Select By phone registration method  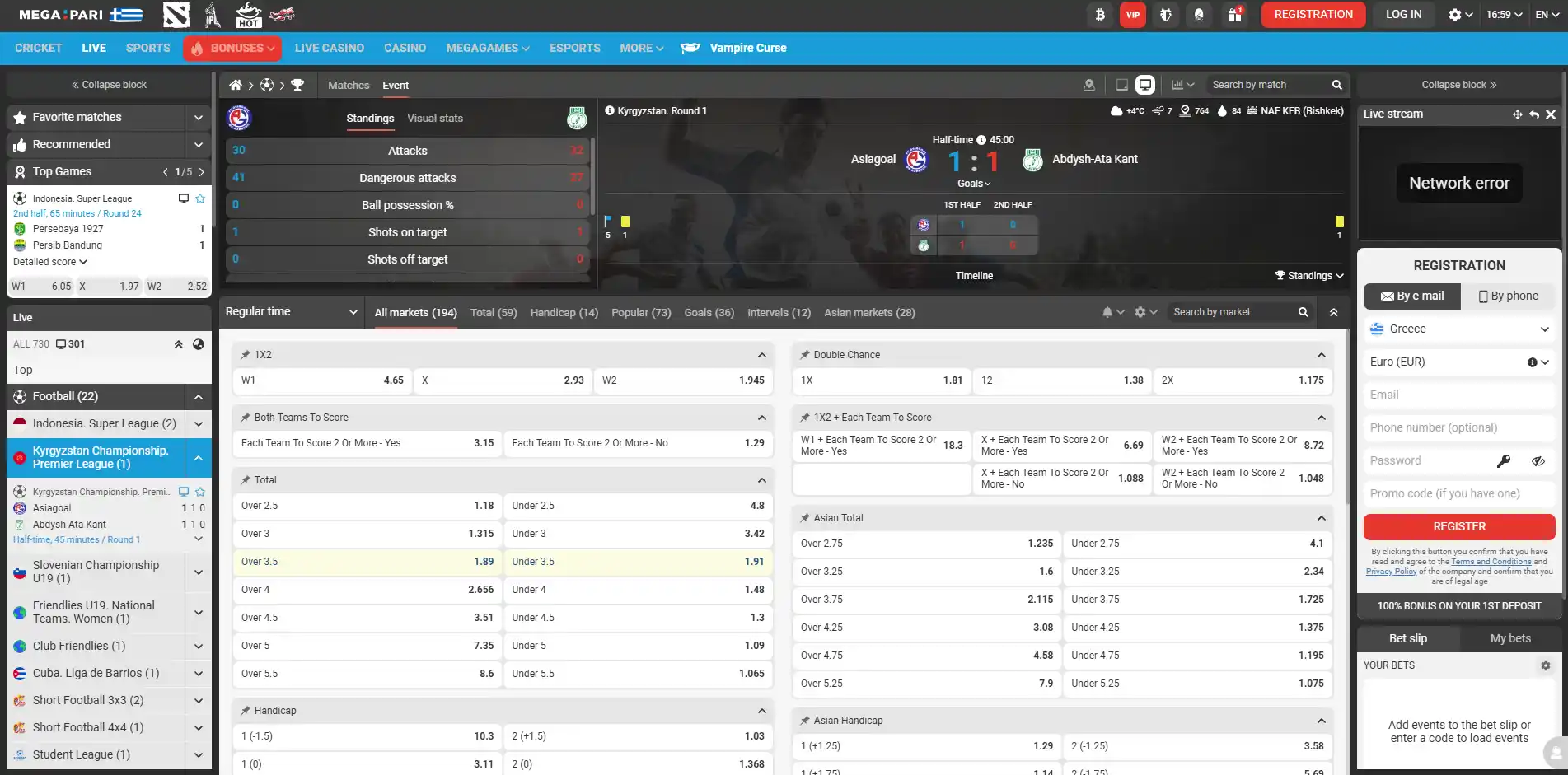click(x=1509, y=296)
